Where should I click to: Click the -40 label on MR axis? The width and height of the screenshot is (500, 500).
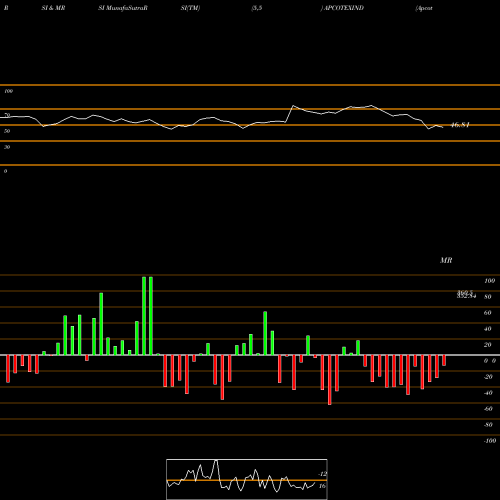point(488,393)
